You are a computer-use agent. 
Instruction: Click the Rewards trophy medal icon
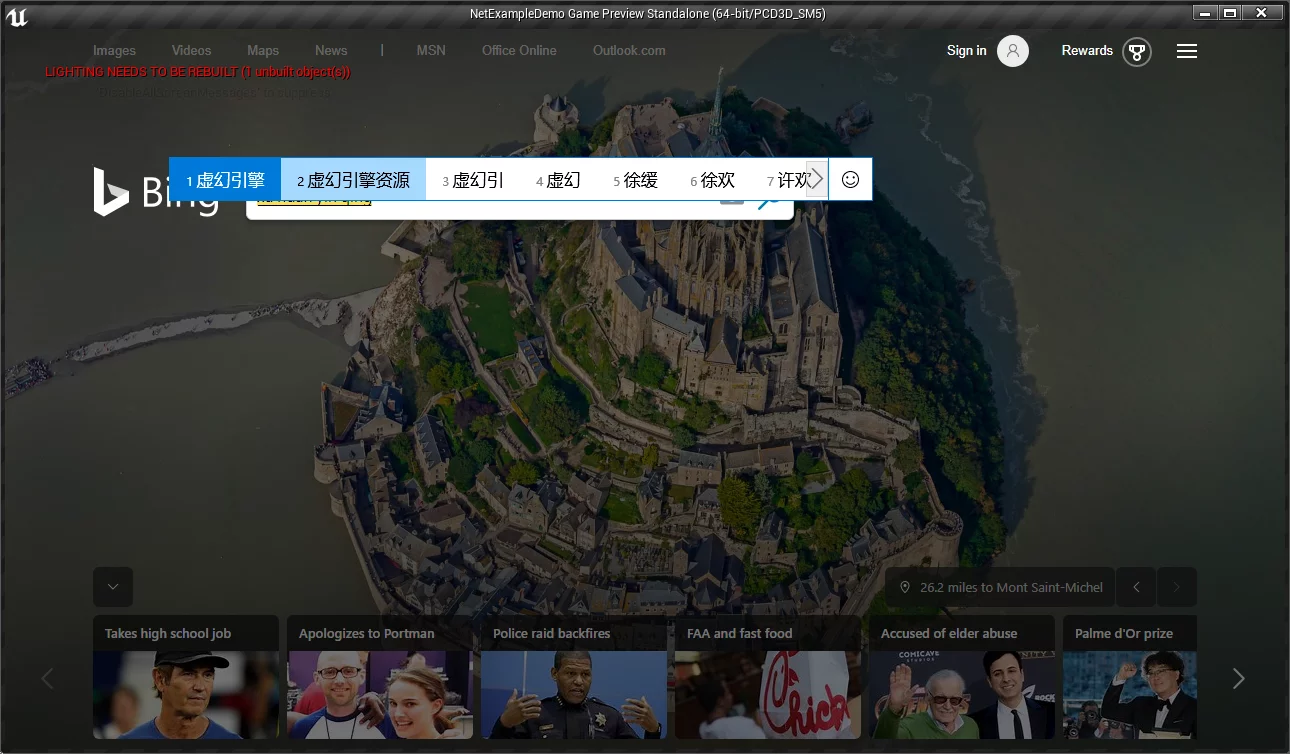point(1136,52)
